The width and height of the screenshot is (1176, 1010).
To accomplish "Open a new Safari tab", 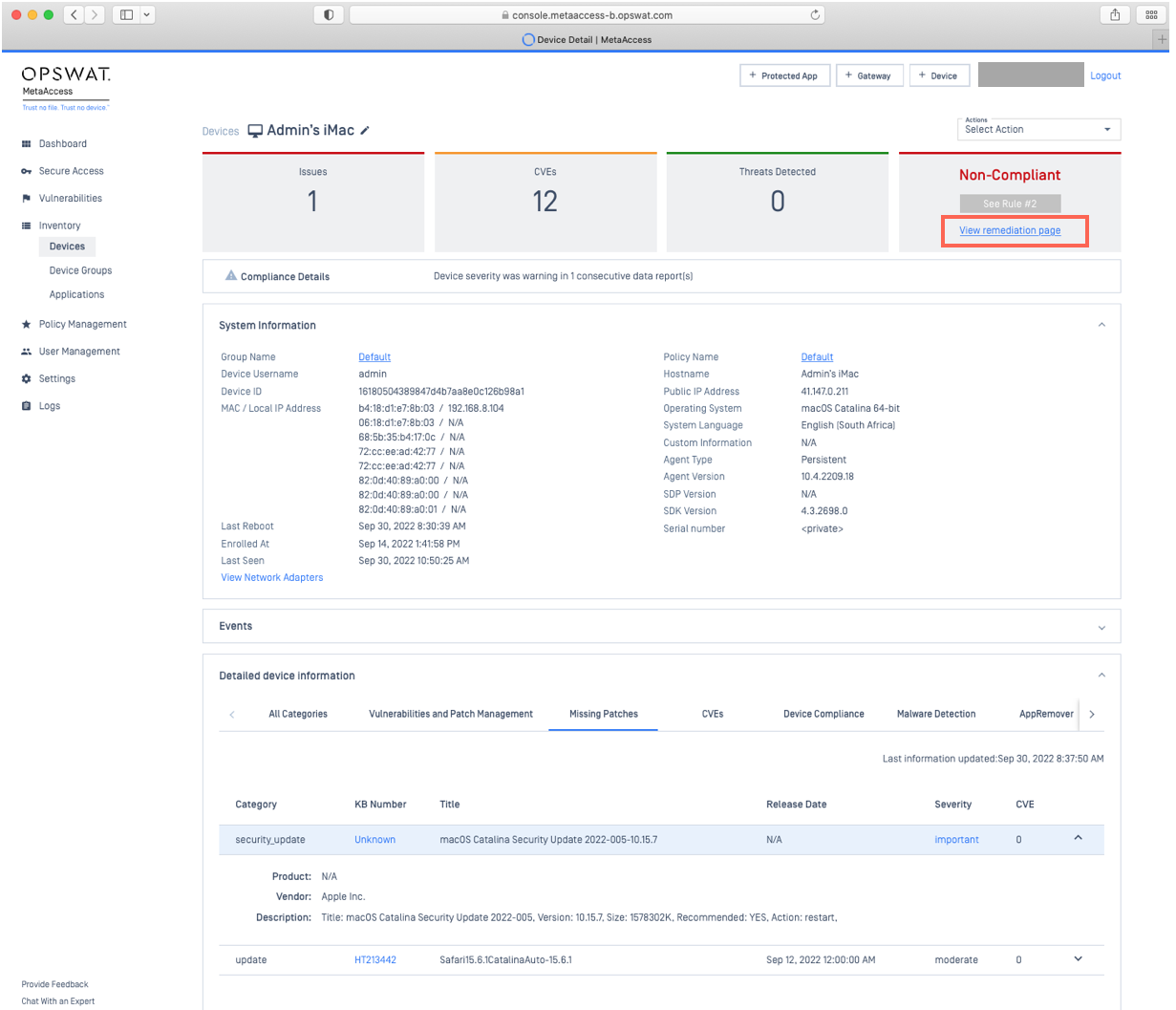I will tap(1163, 39).
